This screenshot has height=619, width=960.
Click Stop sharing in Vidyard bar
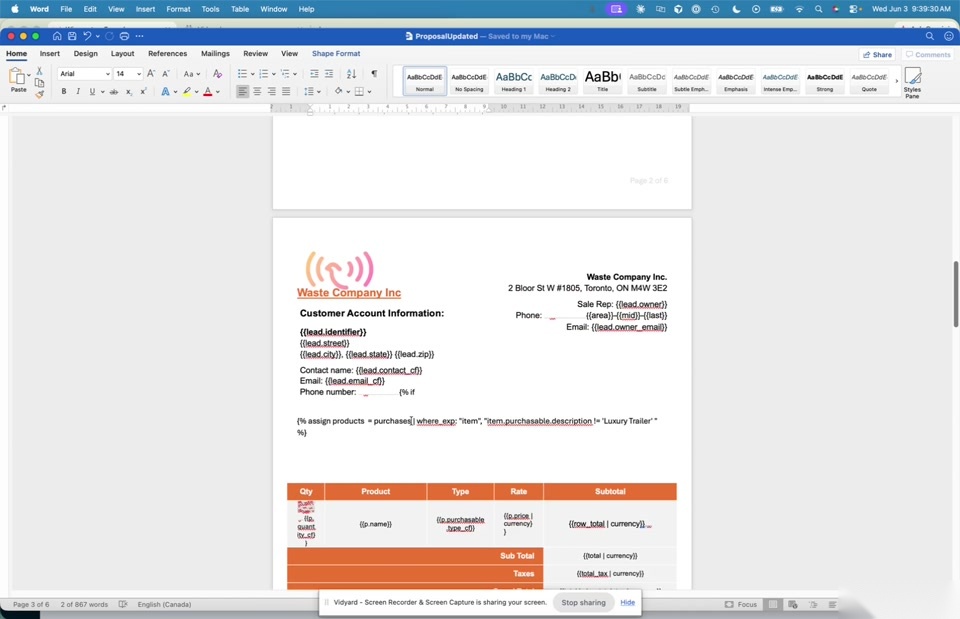583,602
